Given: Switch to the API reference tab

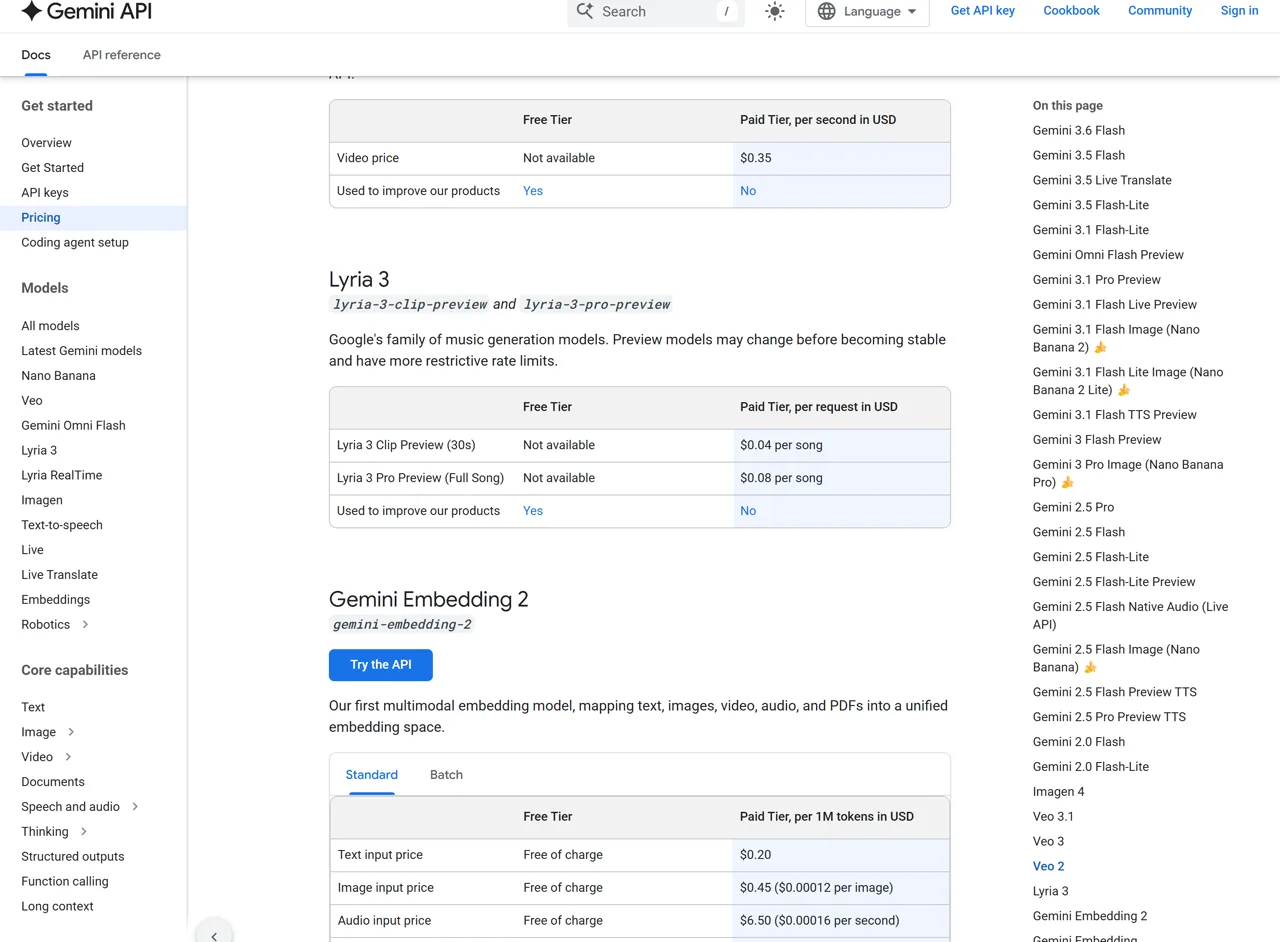Looking at the screenshot, I should coord(122,55).
